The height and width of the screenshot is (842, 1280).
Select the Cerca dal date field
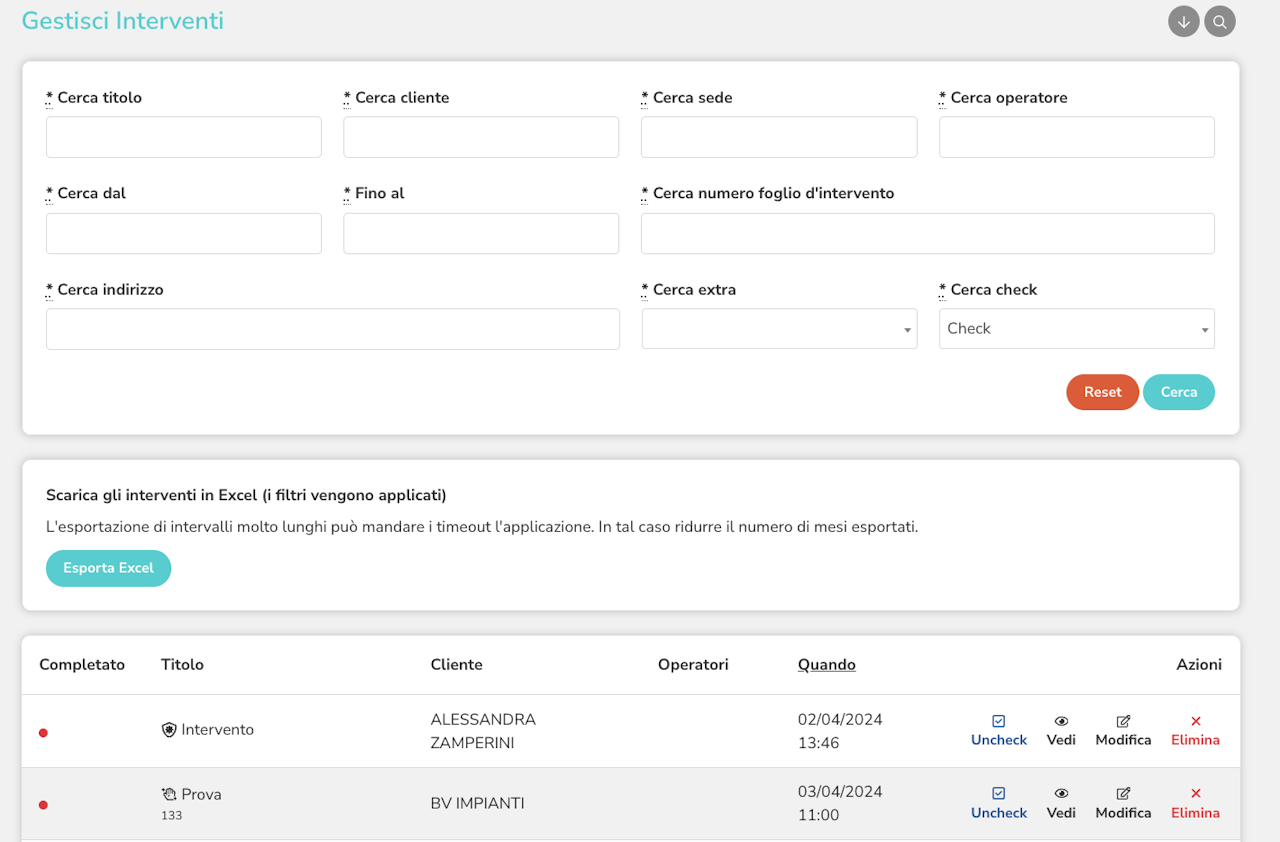184,233
